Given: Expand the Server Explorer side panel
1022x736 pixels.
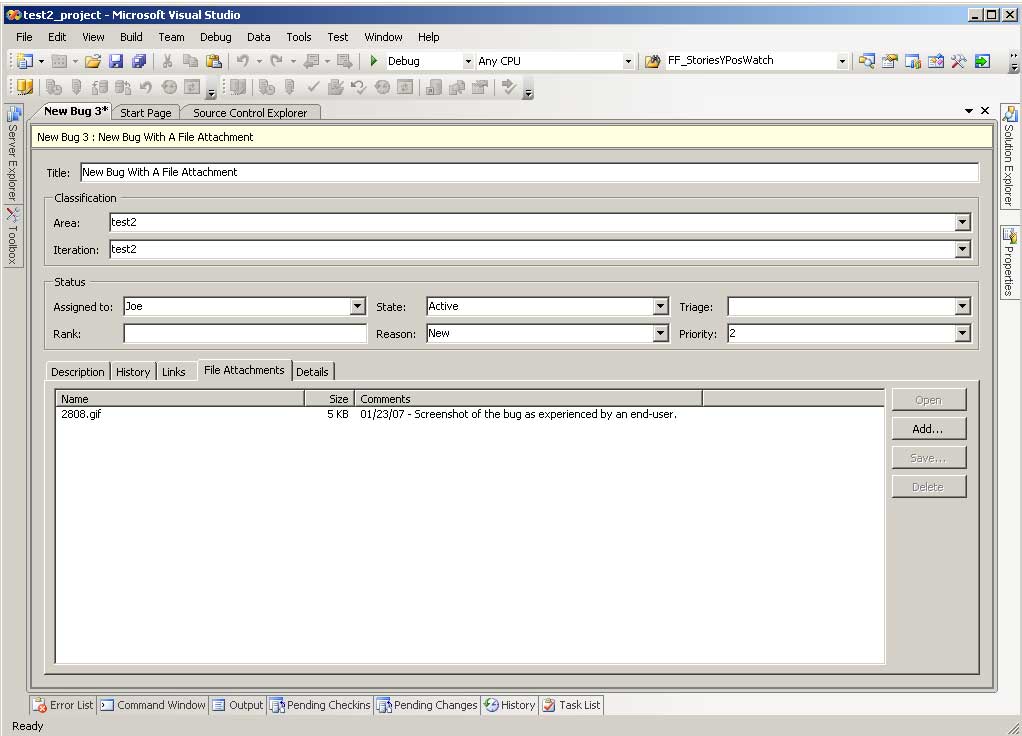Looking at the screenshot, I should pos(13,154).
